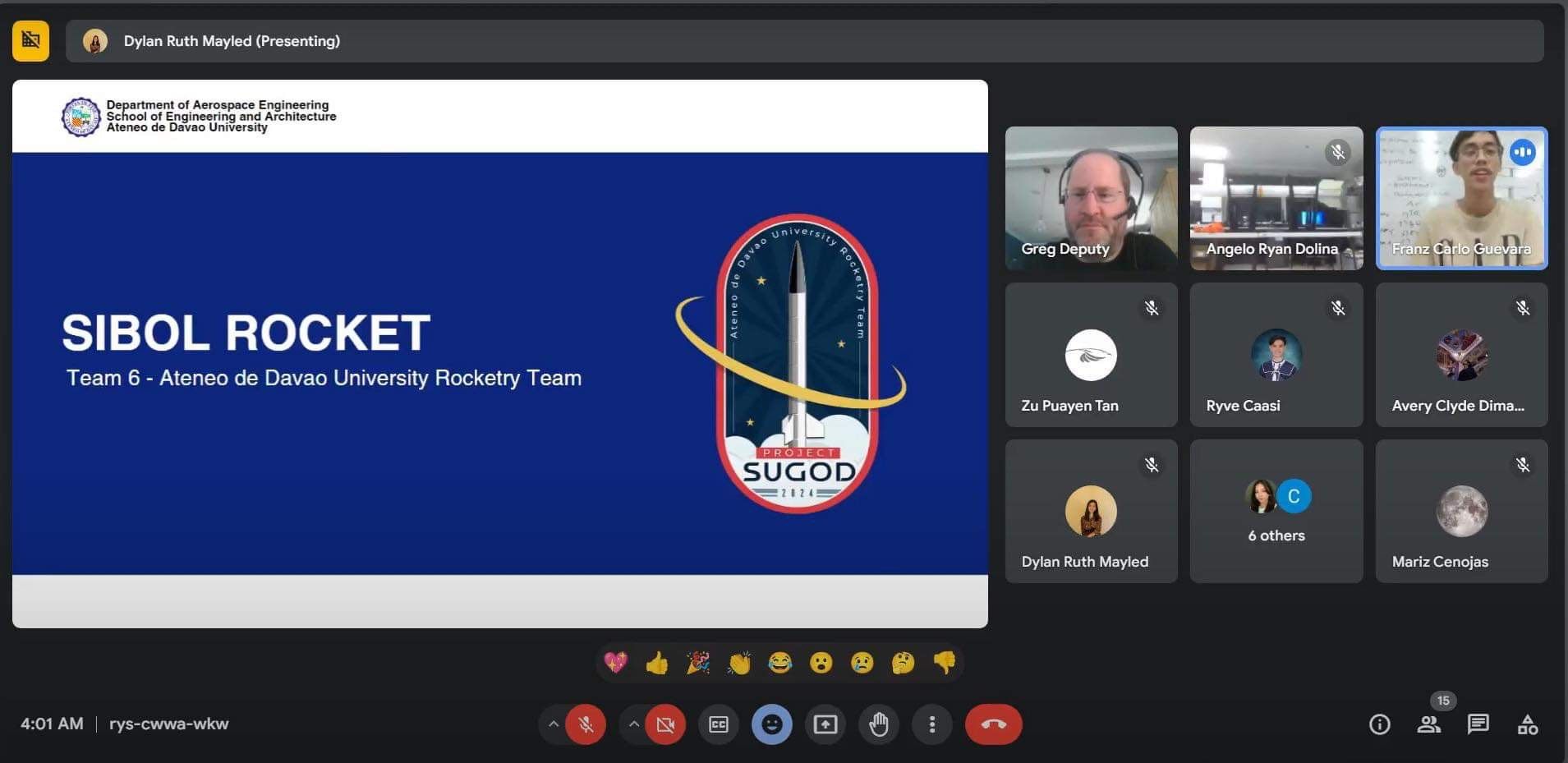The width and height of the screenshot is (1568, 763).
Task: Turn on the camera
Action: tap(665, 724)
